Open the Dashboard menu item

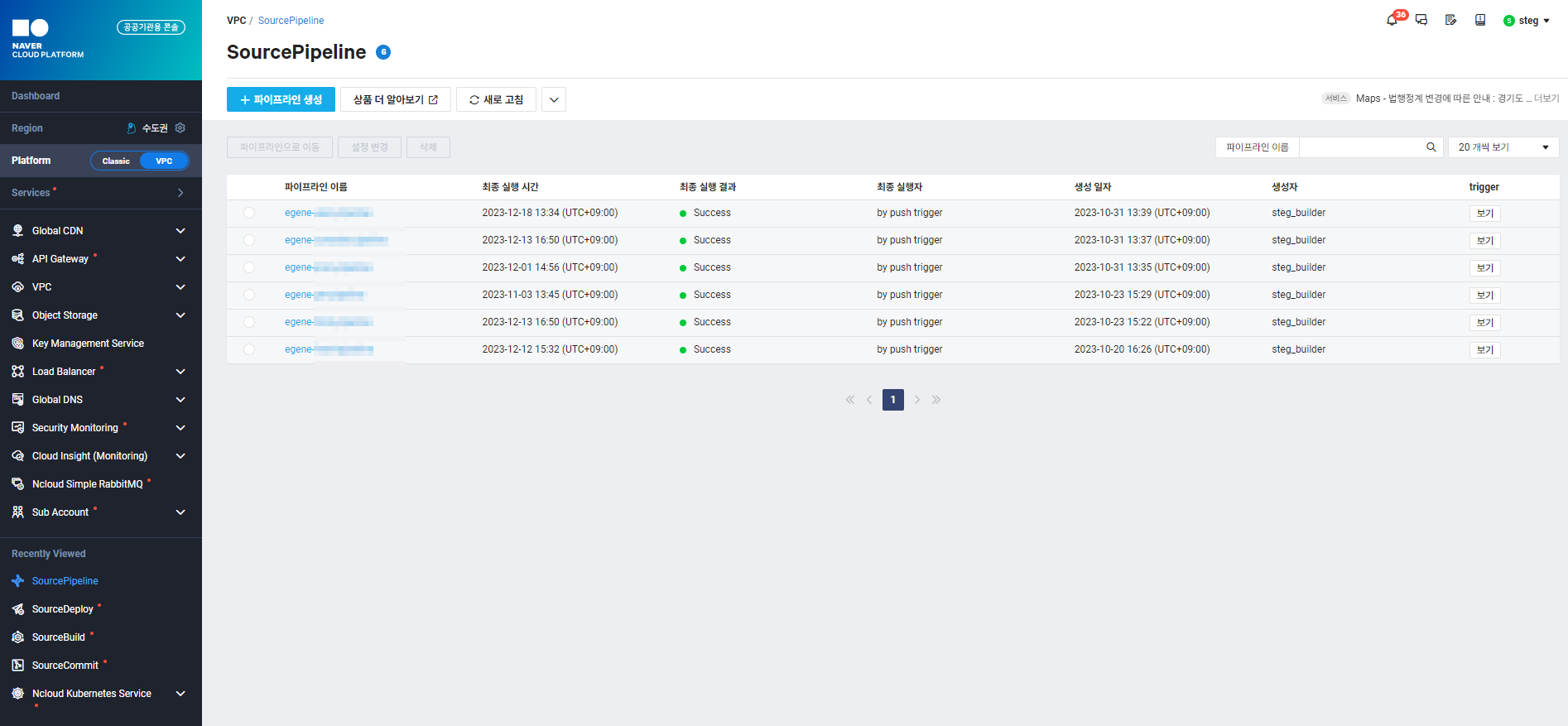(x=36, y=96)
